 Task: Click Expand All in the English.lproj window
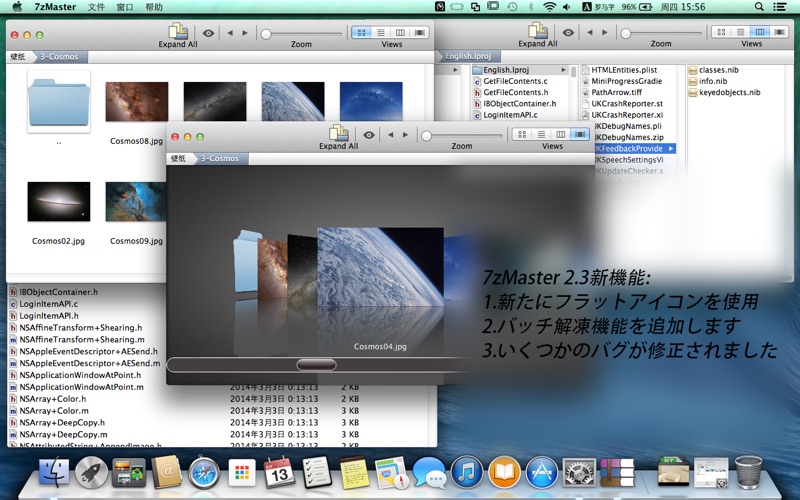[538, 35]
